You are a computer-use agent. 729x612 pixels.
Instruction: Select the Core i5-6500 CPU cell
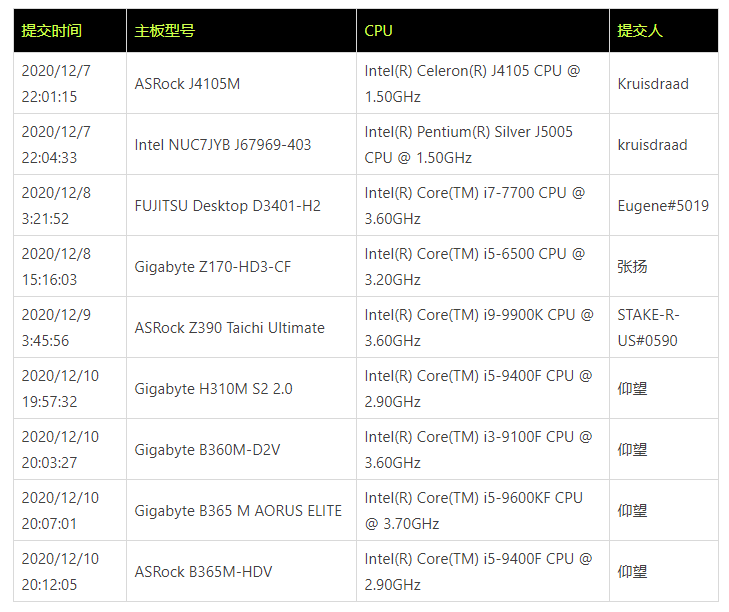click(483, 266)
